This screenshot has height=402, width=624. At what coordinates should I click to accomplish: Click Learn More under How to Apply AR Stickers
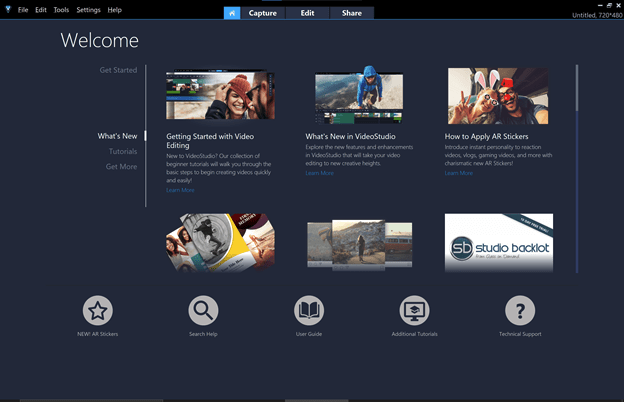point(459,173)
